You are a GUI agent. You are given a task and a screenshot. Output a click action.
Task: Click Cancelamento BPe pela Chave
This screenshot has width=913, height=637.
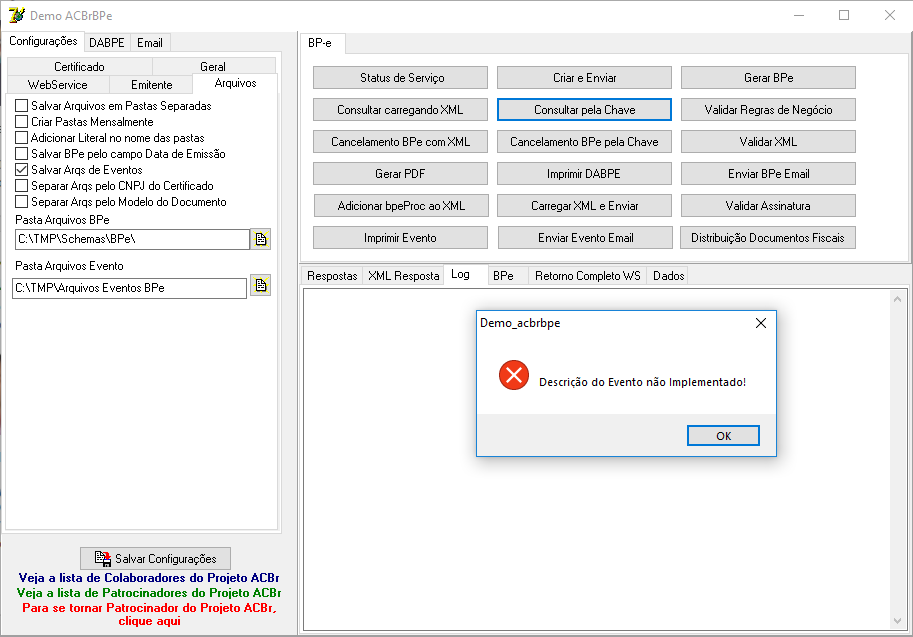pyautogui.click(x=585, y=141)
